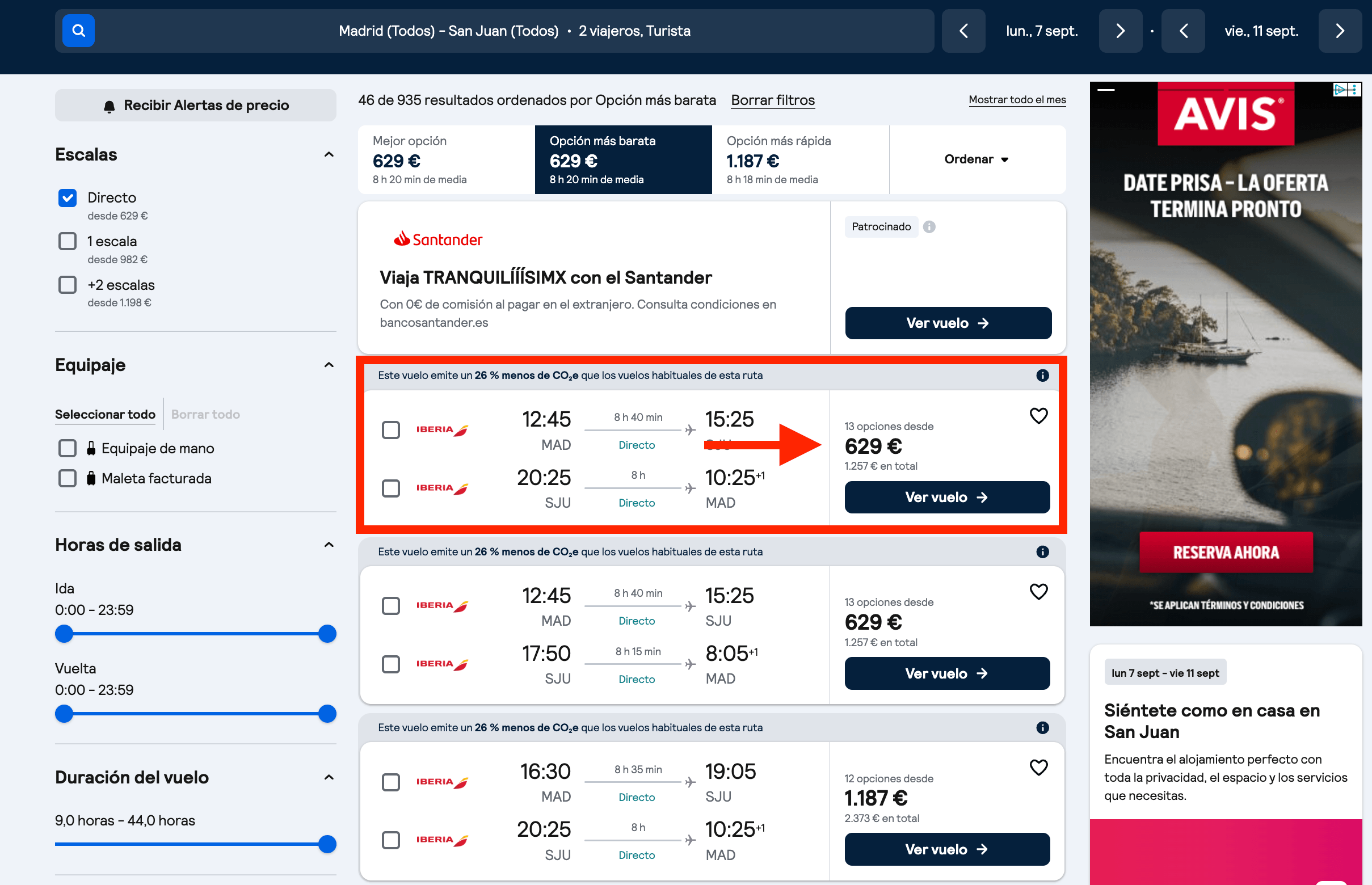Click Ver vuelo for the 17:50 return flight

946,673
